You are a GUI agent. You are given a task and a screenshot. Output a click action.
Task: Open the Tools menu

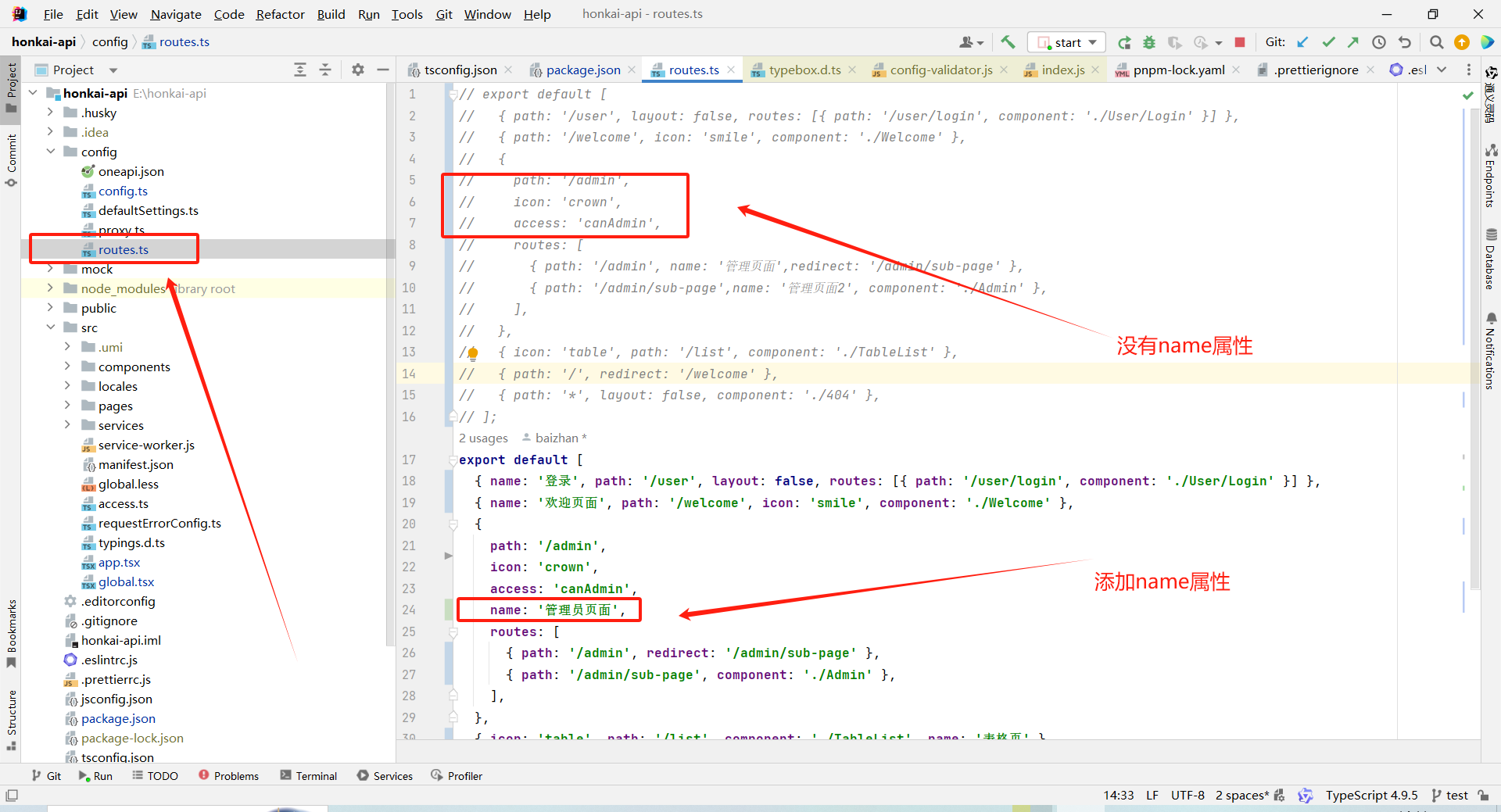pyautogui.click(x=407, y=14)
